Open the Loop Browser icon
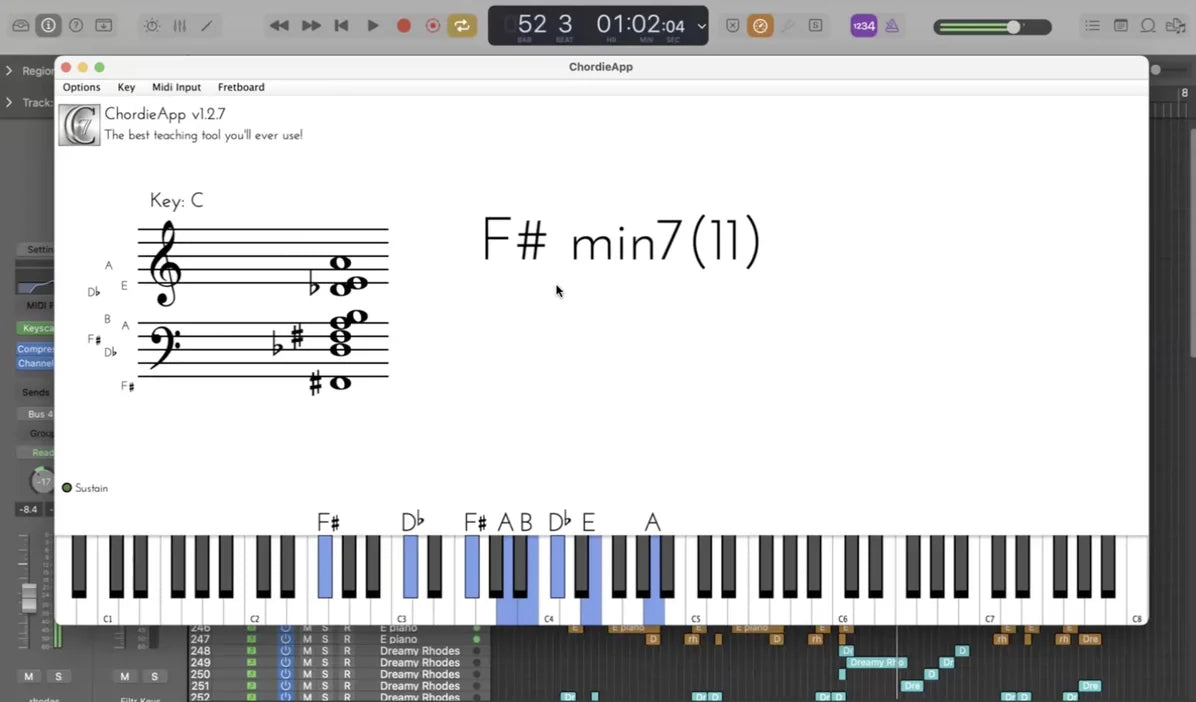Image resolution: width=1196 pixels, height=702 pixels. pyautogui.click(x=1148, y=26)
